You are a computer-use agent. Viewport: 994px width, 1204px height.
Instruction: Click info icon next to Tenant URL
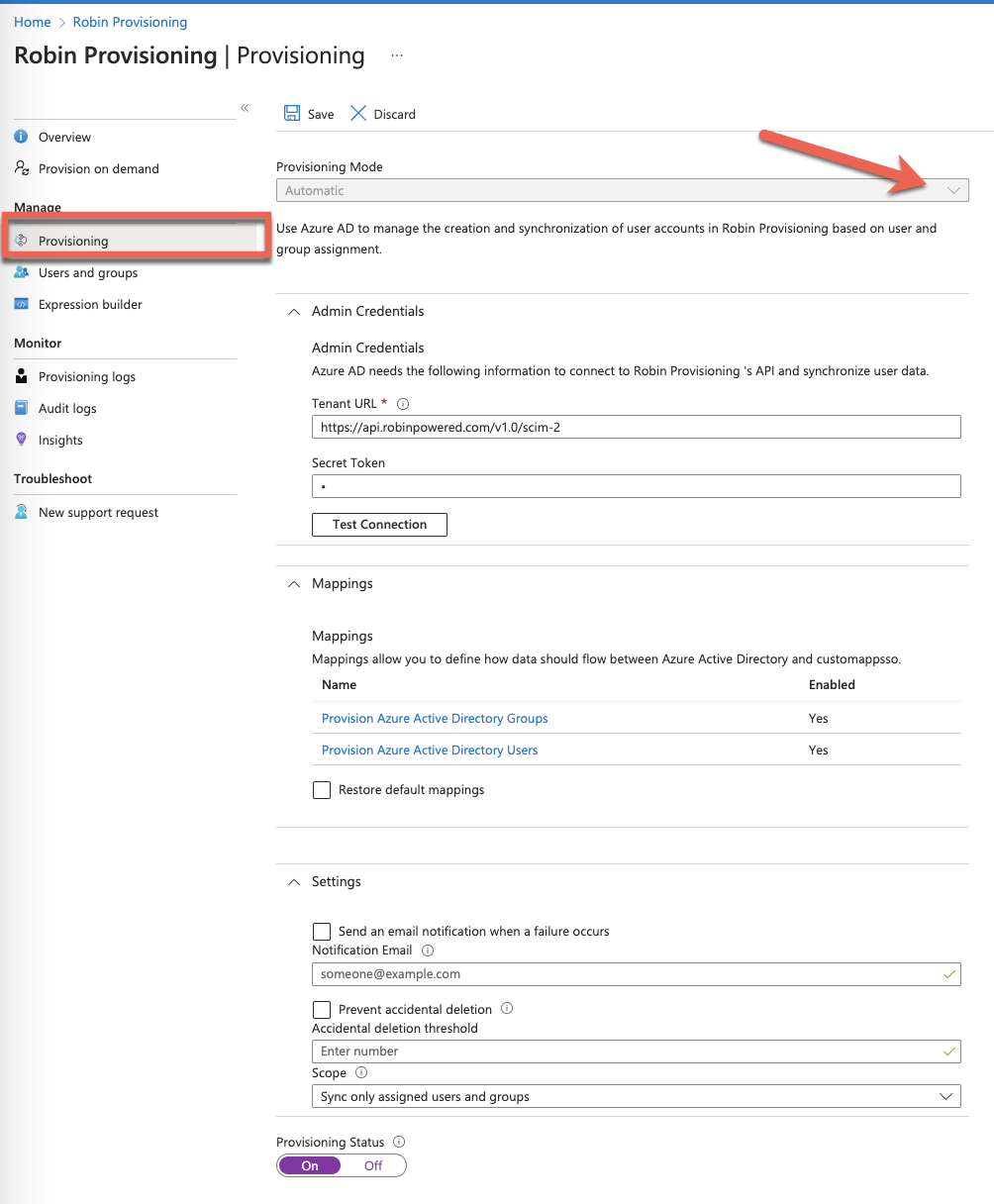[402, 404]
